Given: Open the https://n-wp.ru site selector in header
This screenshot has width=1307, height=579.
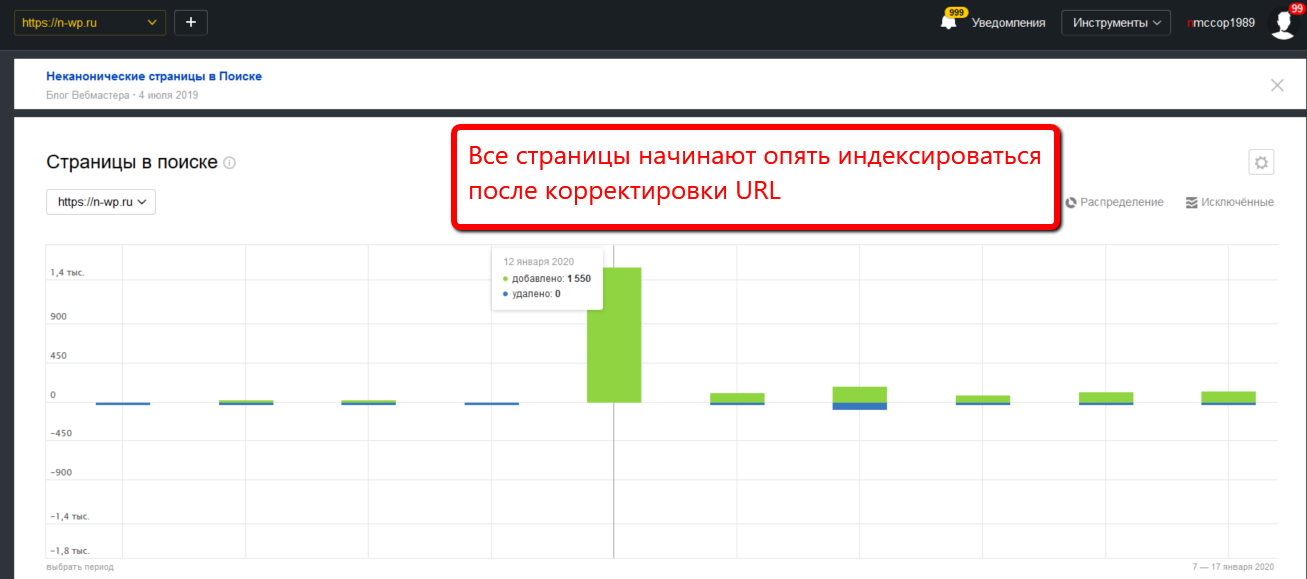Looking at the screenshot, I should 89,22.
